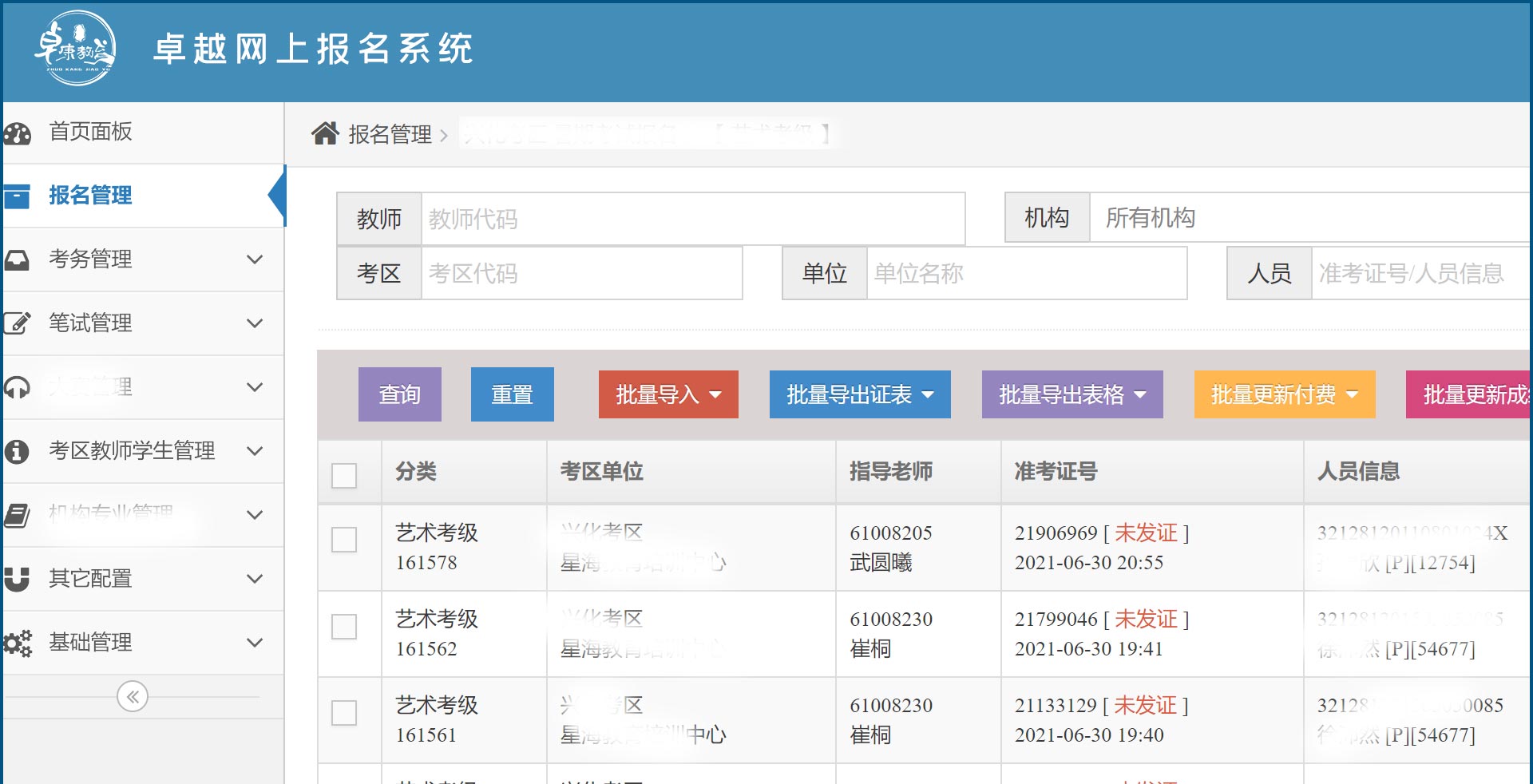Collapse the sidebar with the double-arrow button
The height and width of the screenshot is (784, 1533).
point(133,697)
